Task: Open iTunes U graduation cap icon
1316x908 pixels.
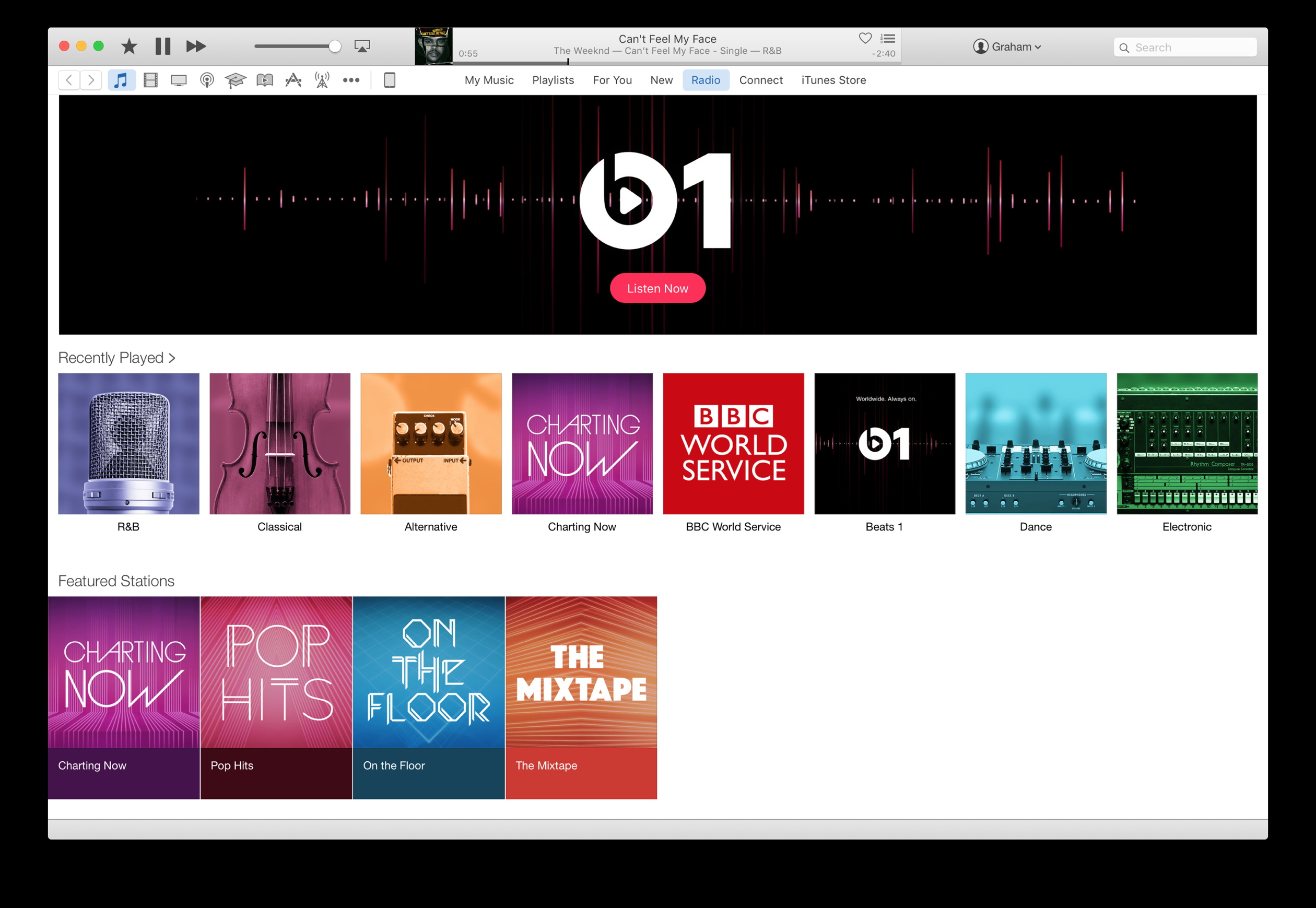Action: [236, 80]
